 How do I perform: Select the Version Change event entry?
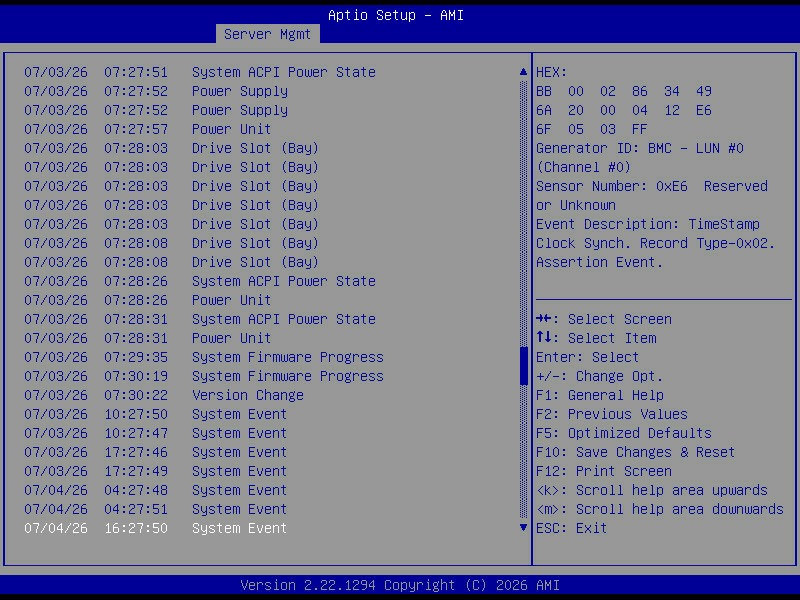[x=164, y=395]
